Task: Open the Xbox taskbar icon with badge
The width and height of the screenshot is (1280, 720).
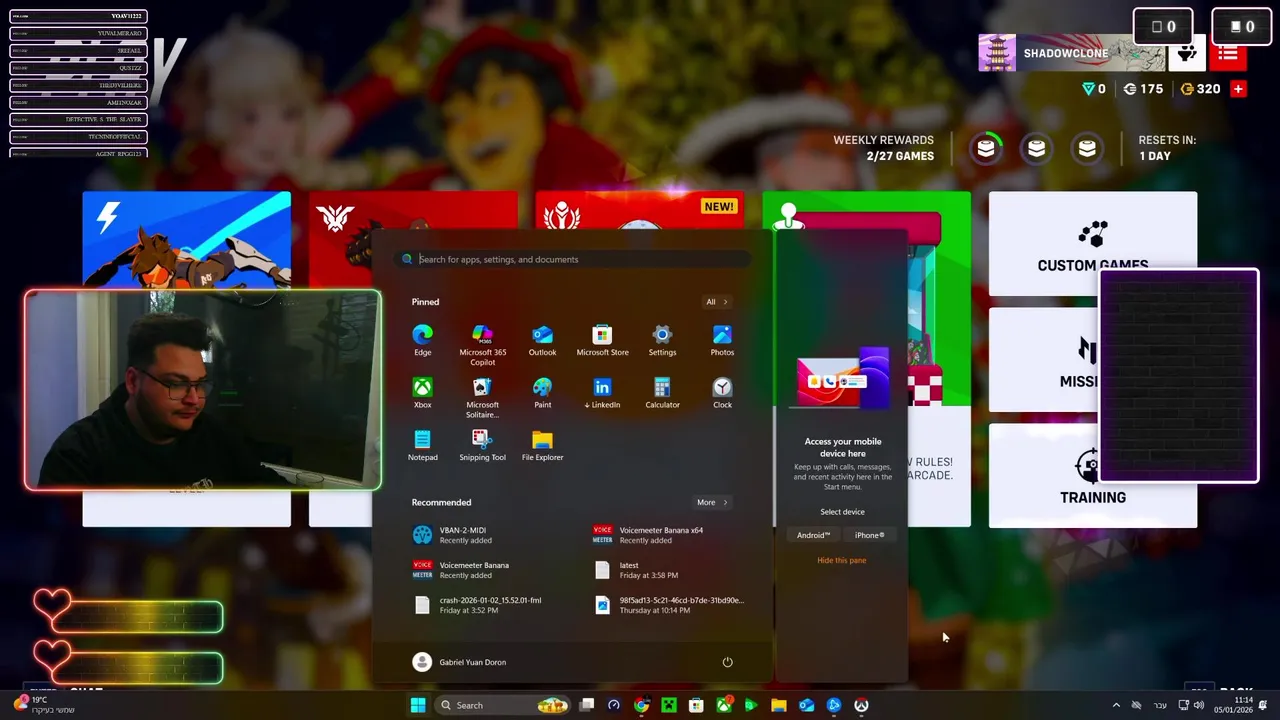Action: click(x=723, y=705)
